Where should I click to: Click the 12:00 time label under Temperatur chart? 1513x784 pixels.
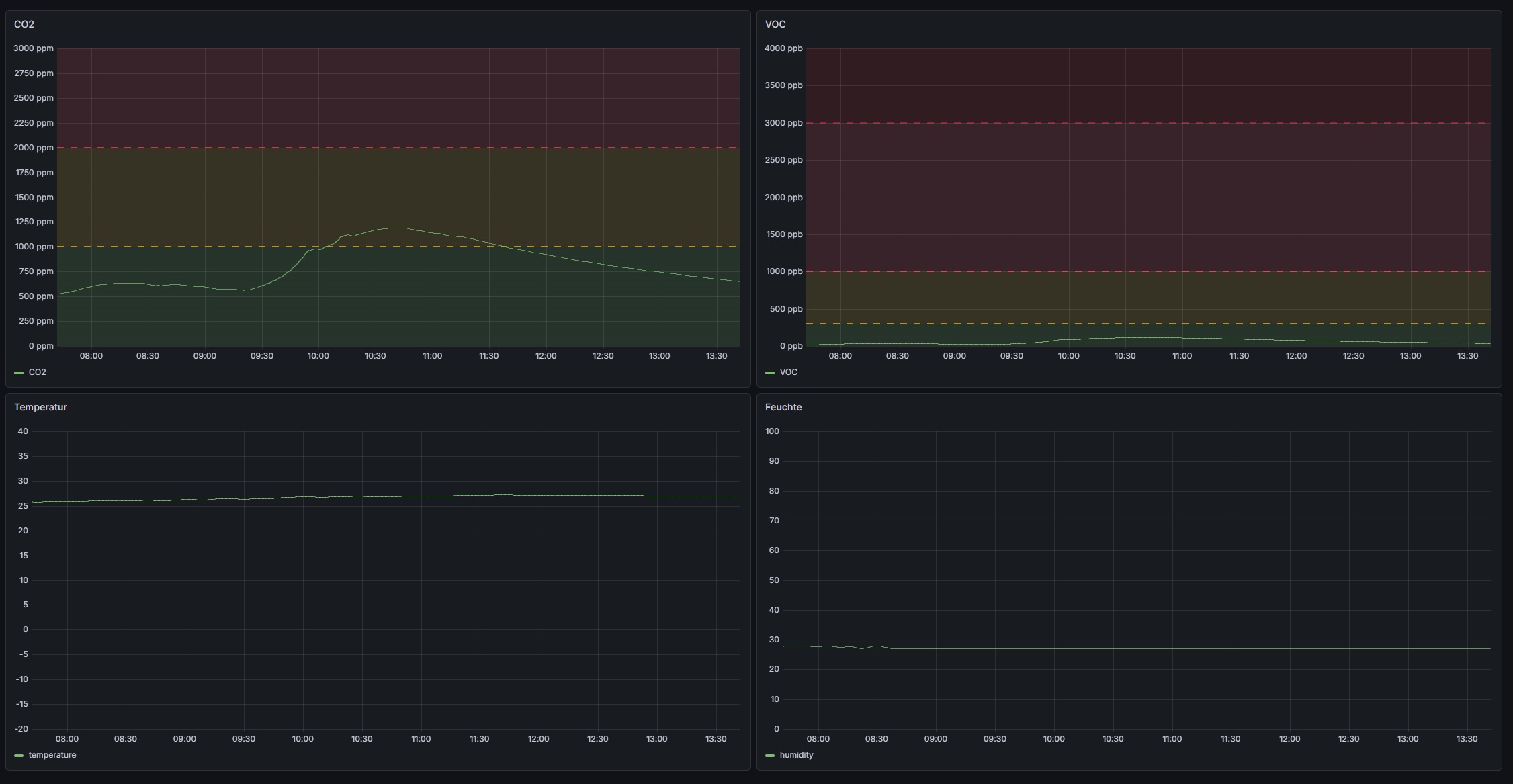538,739
